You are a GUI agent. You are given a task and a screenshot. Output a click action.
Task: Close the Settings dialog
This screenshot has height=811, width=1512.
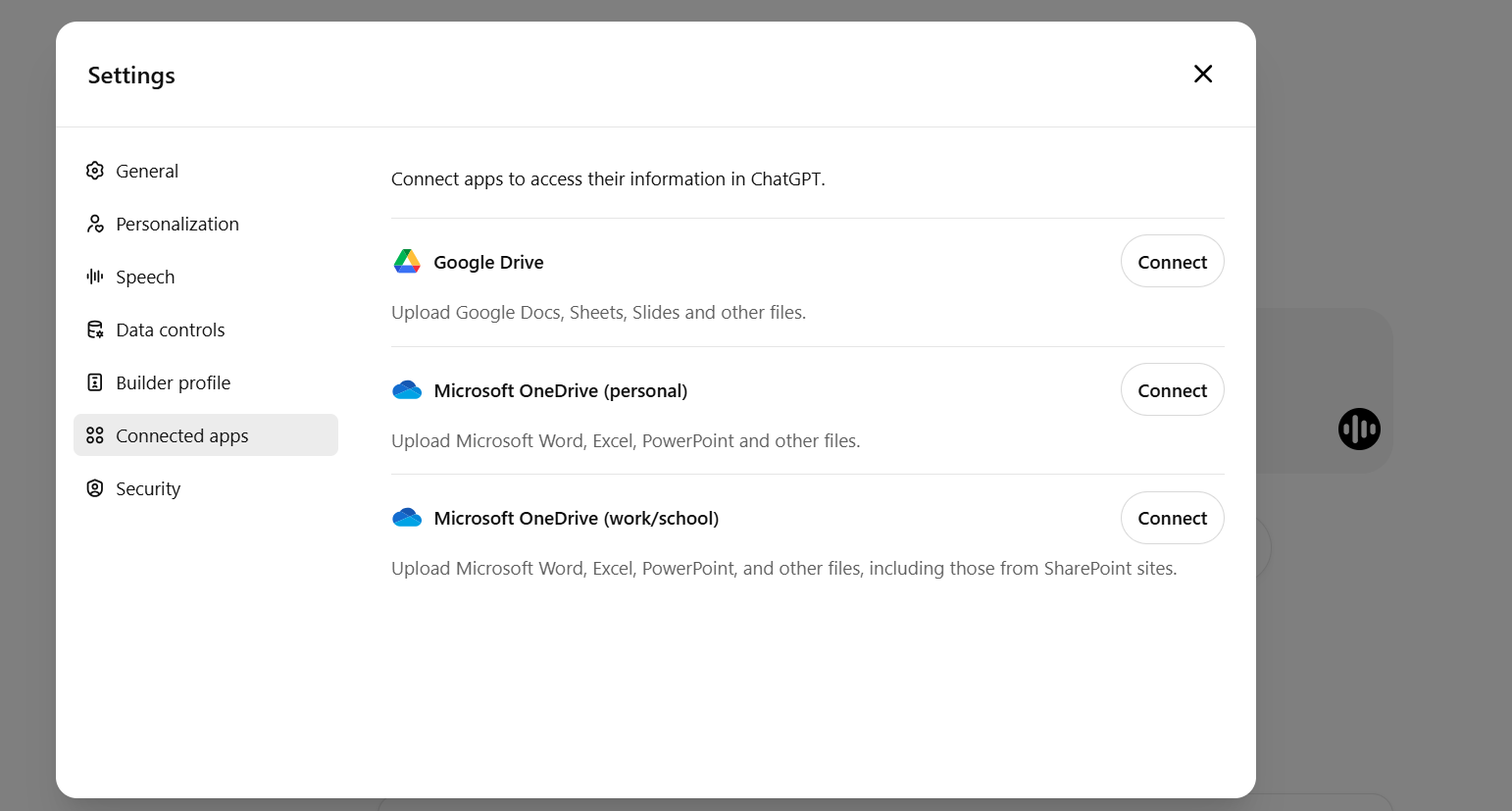tap(1203, 74)
